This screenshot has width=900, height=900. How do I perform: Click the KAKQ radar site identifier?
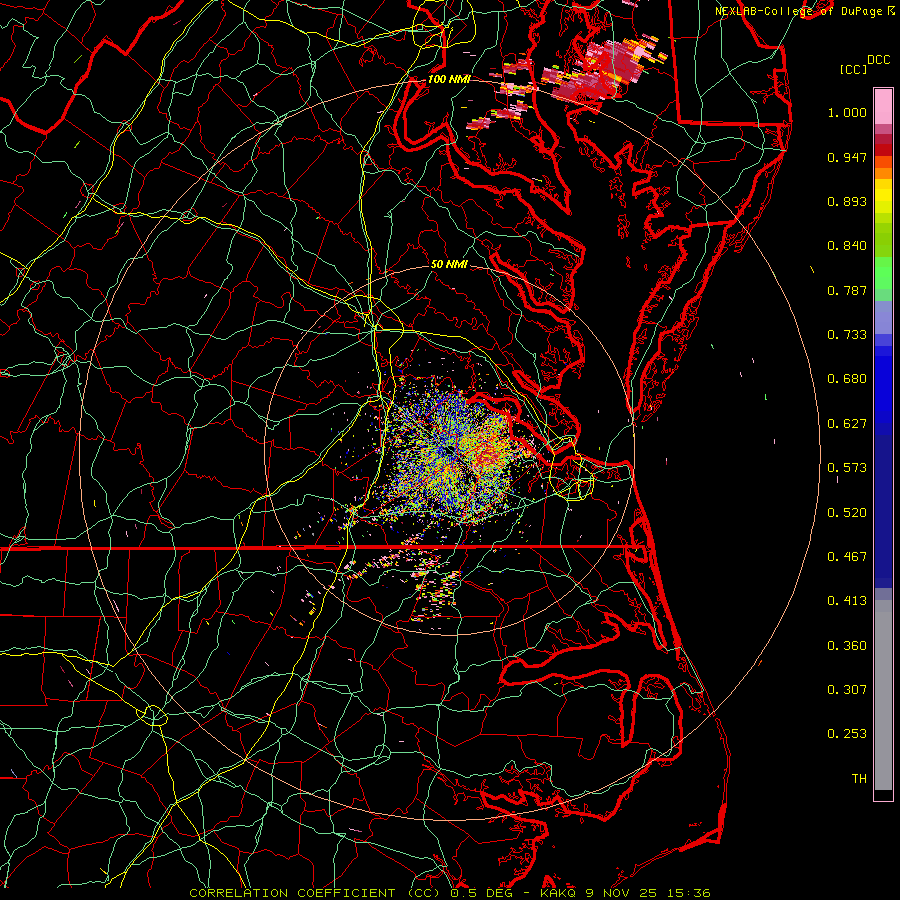[x=560, y=893]
